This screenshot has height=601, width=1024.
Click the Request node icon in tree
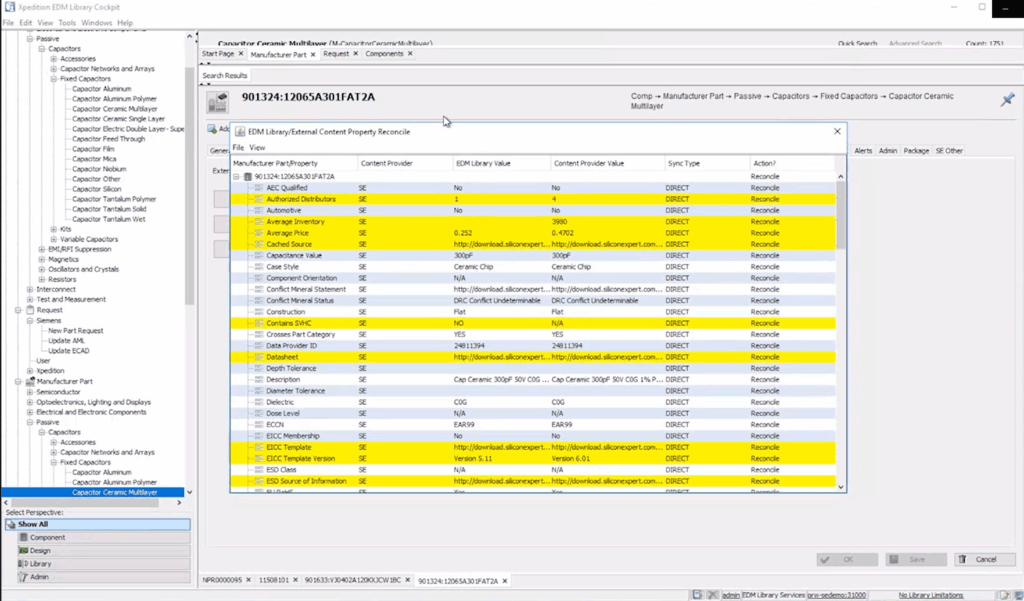[x=30, y=310]
